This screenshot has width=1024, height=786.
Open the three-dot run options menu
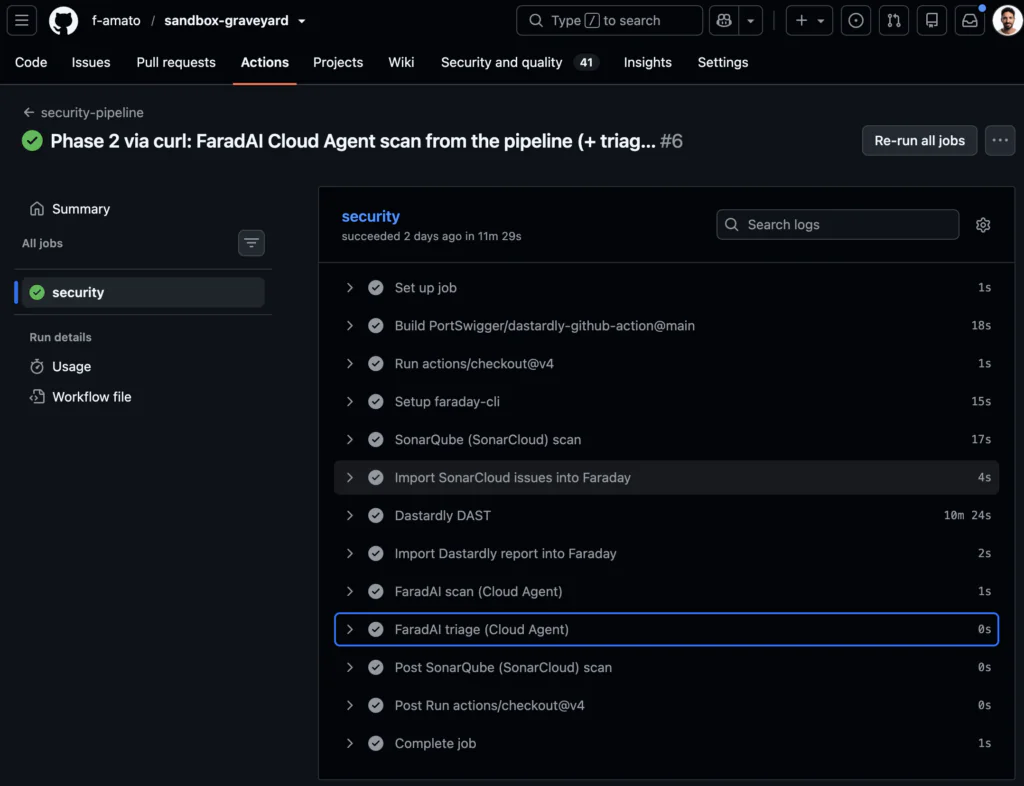click(x=1000, y=140)
